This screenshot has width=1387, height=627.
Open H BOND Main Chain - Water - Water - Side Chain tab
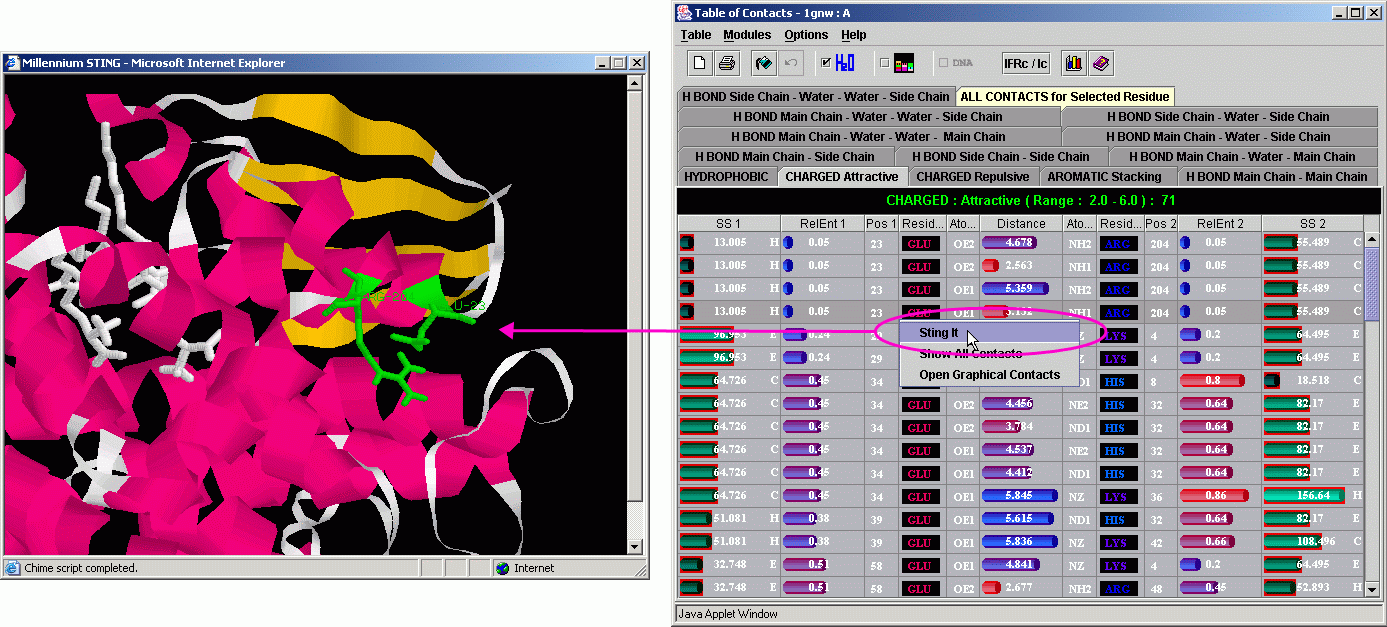[x=868, y=117]
